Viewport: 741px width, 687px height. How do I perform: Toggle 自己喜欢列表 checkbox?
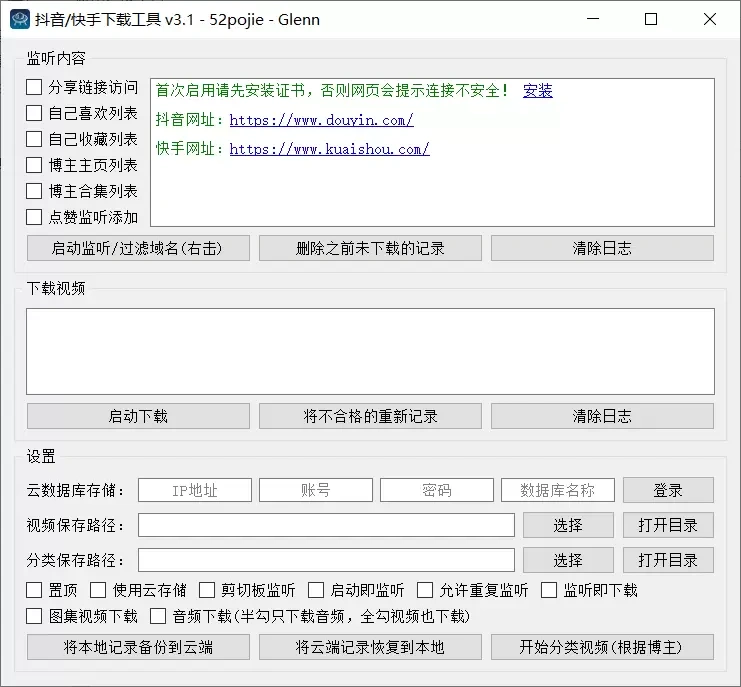pos(35,113)
